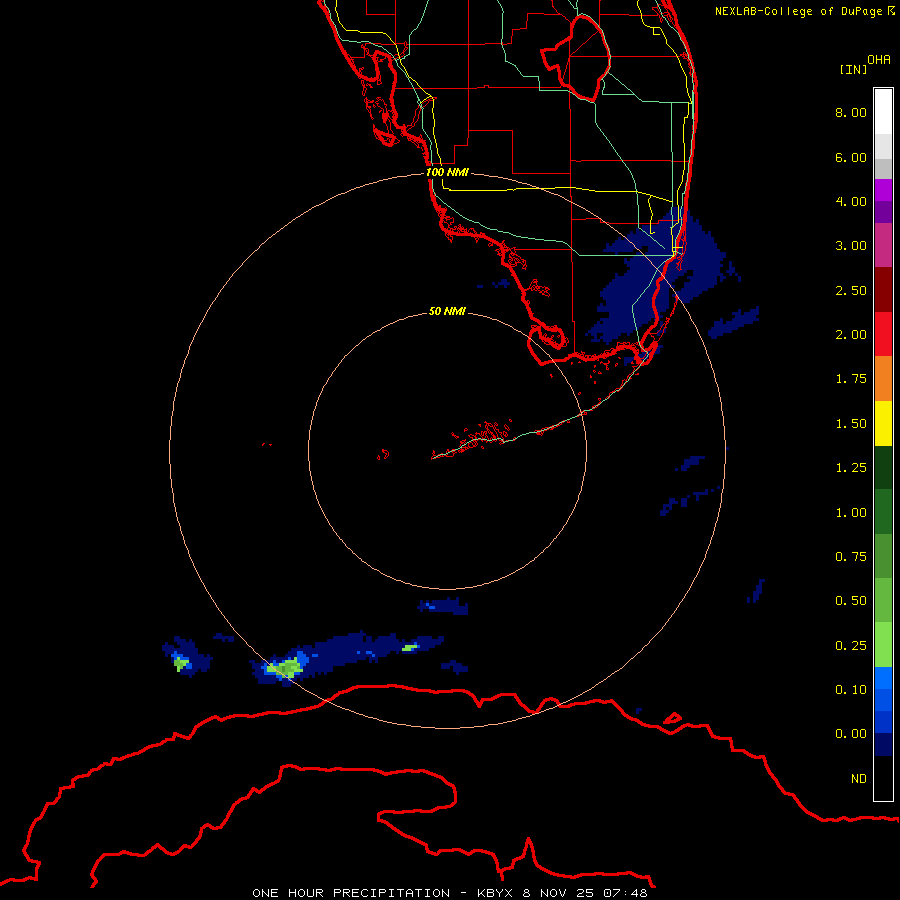Select the 2.00 legend value

[x=851, y=335]
